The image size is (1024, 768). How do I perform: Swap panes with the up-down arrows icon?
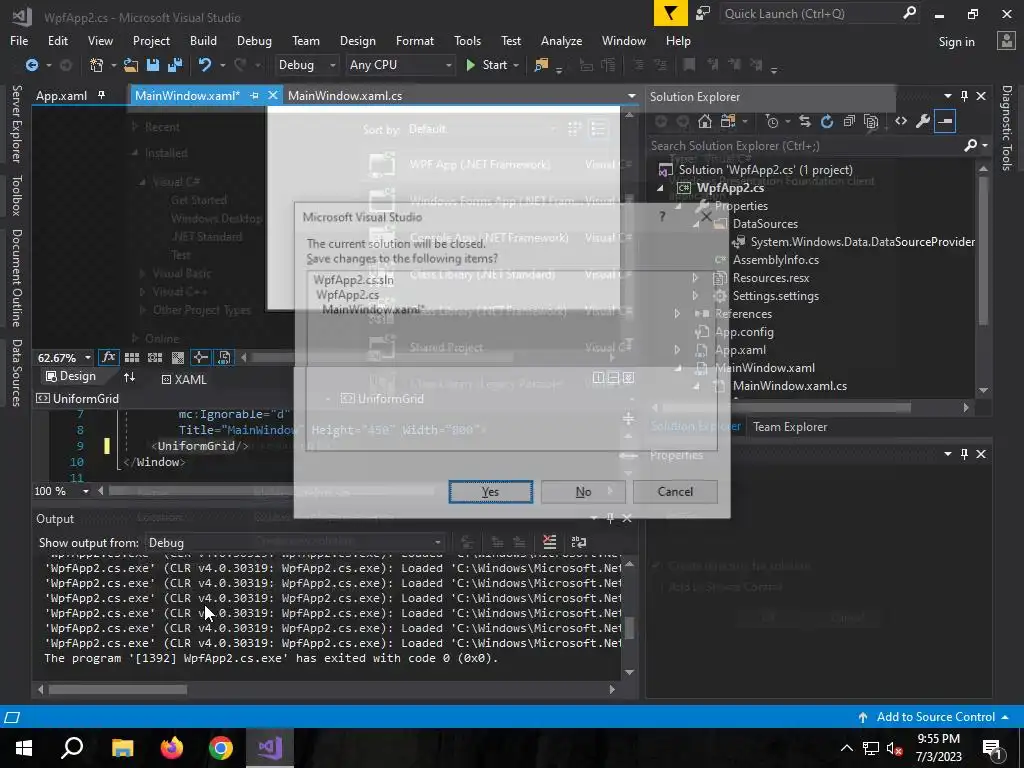click(129, 377)
